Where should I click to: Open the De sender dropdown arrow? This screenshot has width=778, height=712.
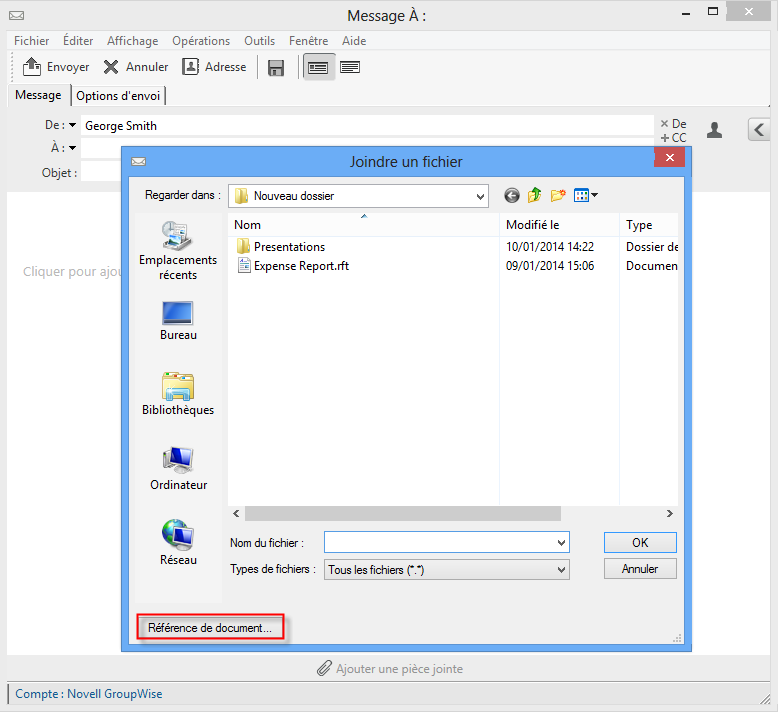click(x=72, y=125)
